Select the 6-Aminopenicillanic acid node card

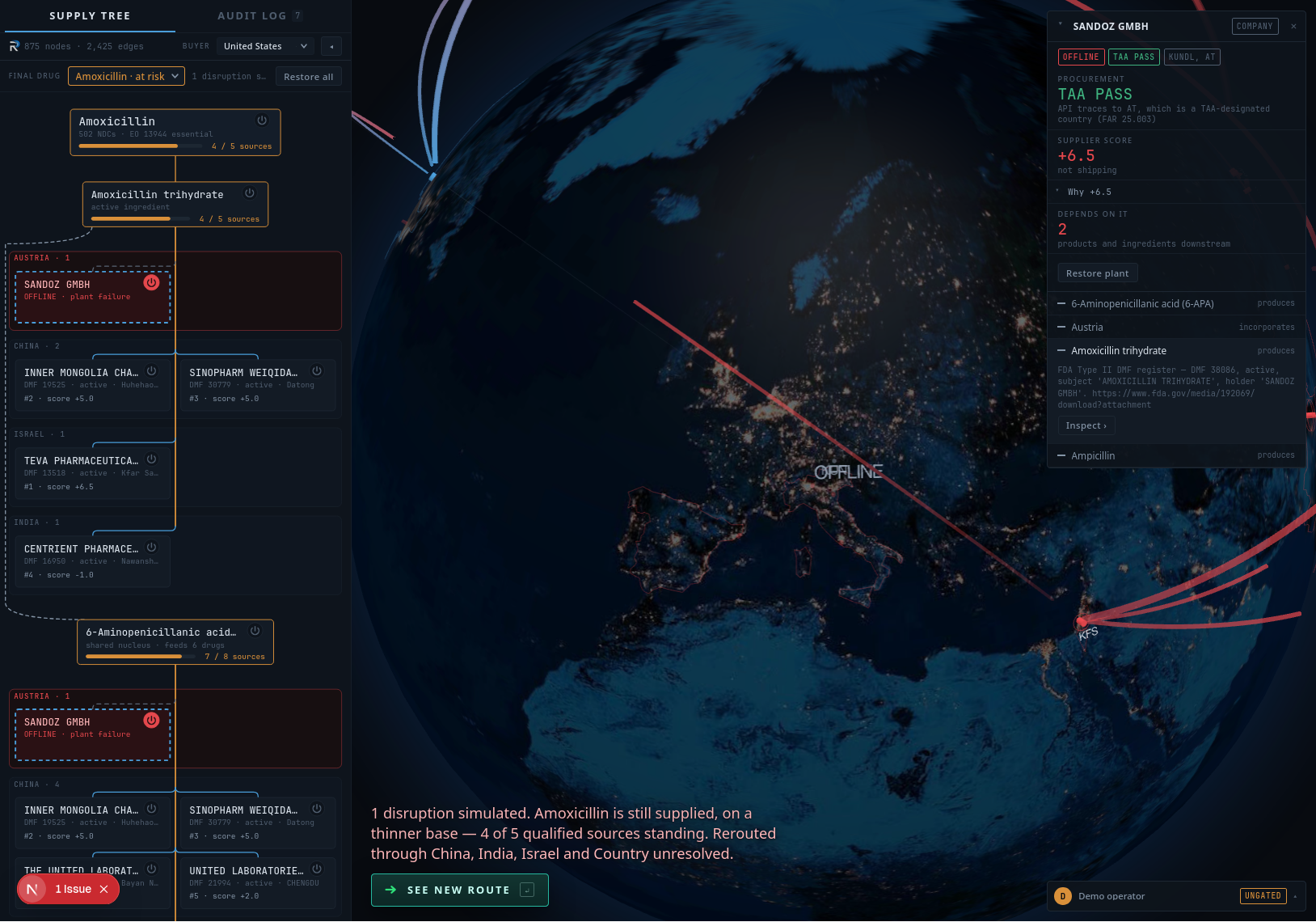coord(175,642)
